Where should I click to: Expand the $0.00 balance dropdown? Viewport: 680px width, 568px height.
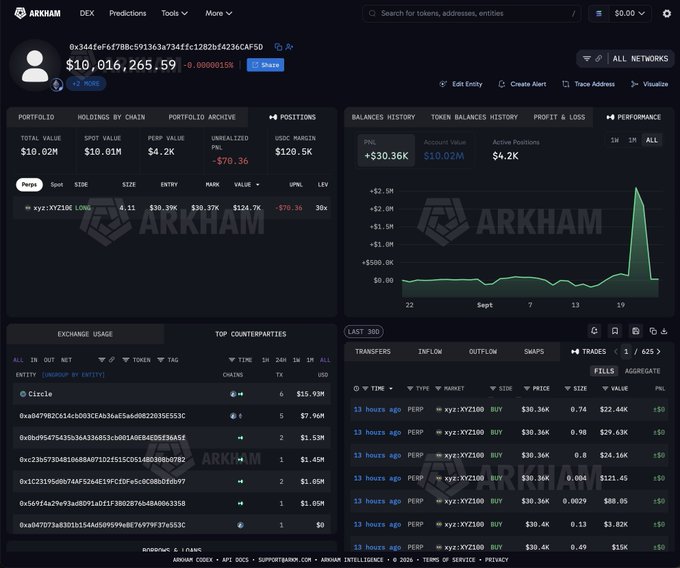point(629,13)
